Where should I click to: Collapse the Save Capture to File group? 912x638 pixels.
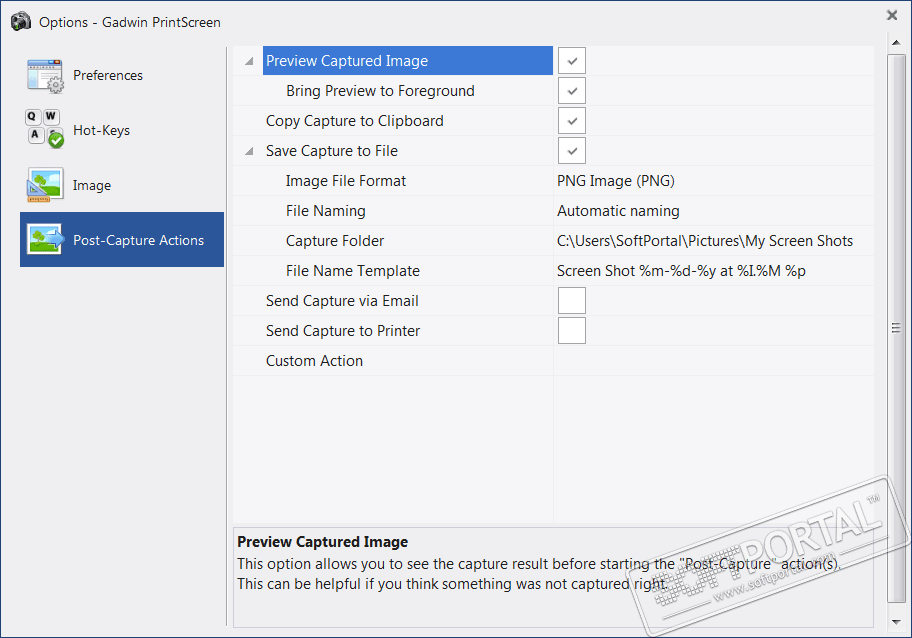coord(249,152)
